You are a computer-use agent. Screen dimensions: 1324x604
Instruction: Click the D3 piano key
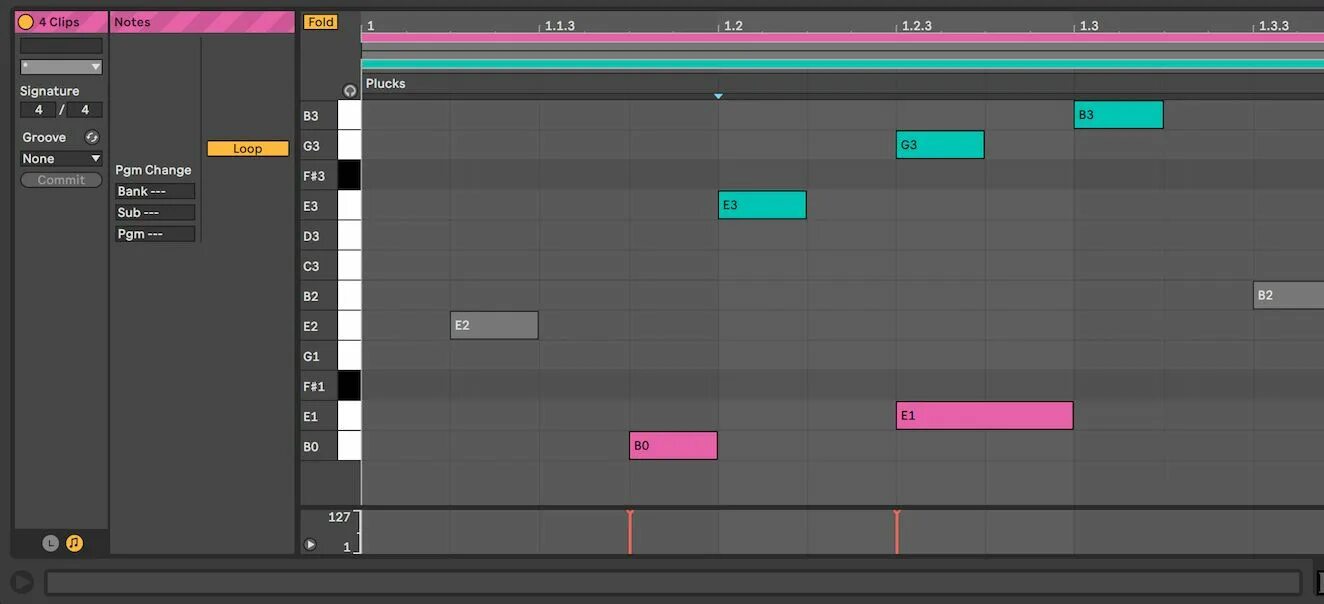[349, 235]
